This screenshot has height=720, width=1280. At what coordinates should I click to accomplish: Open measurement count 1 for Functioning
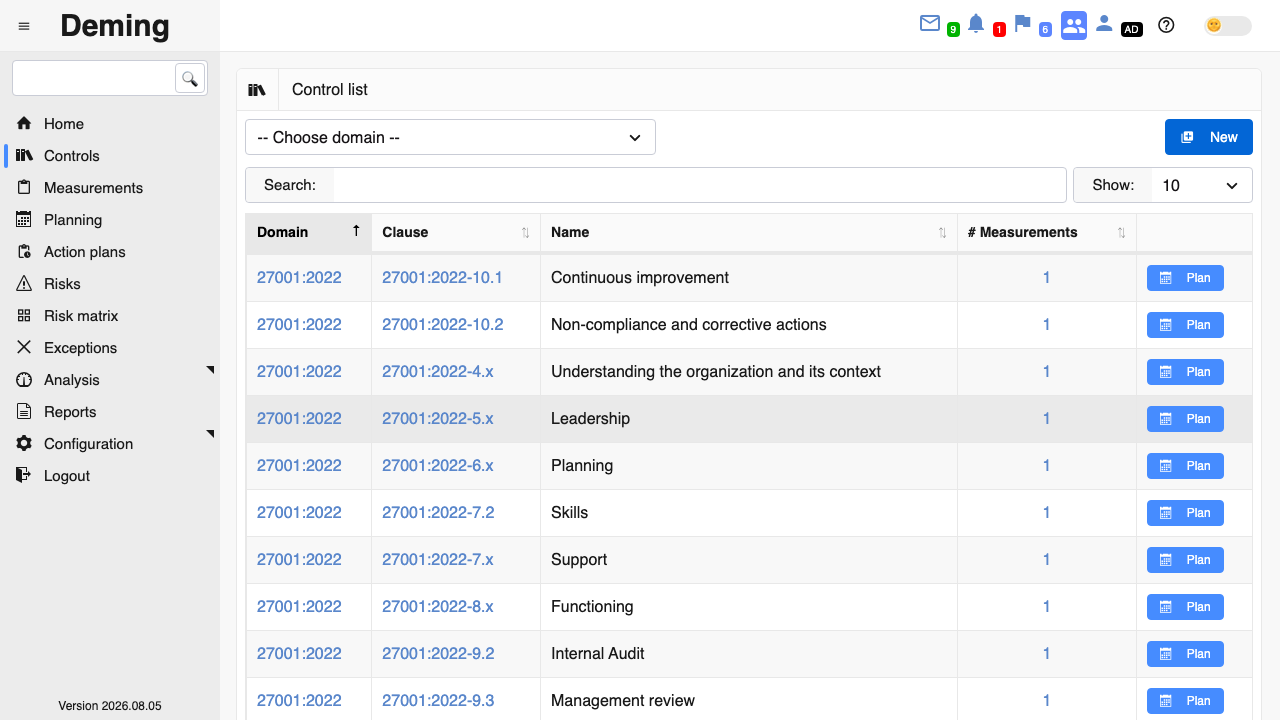point(1046,607)
